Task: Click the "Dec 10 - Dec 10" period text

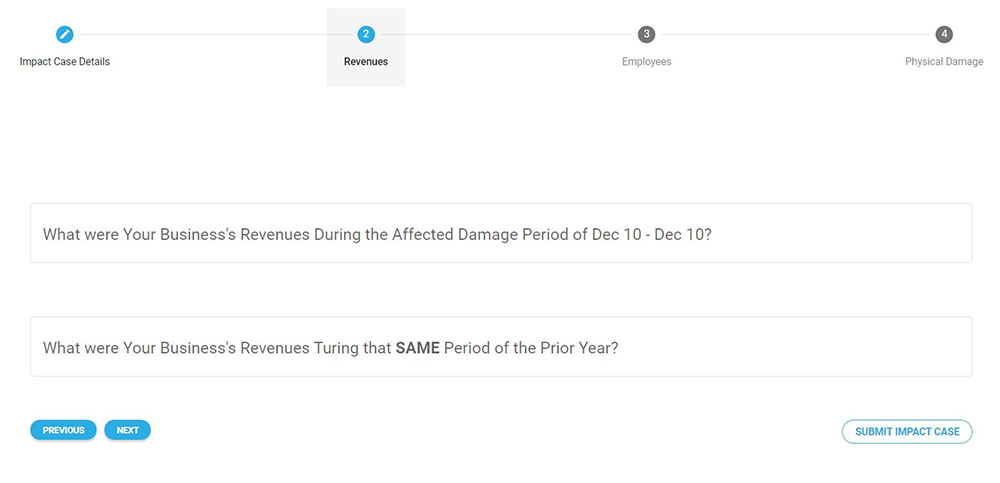Action: [651, 235]
